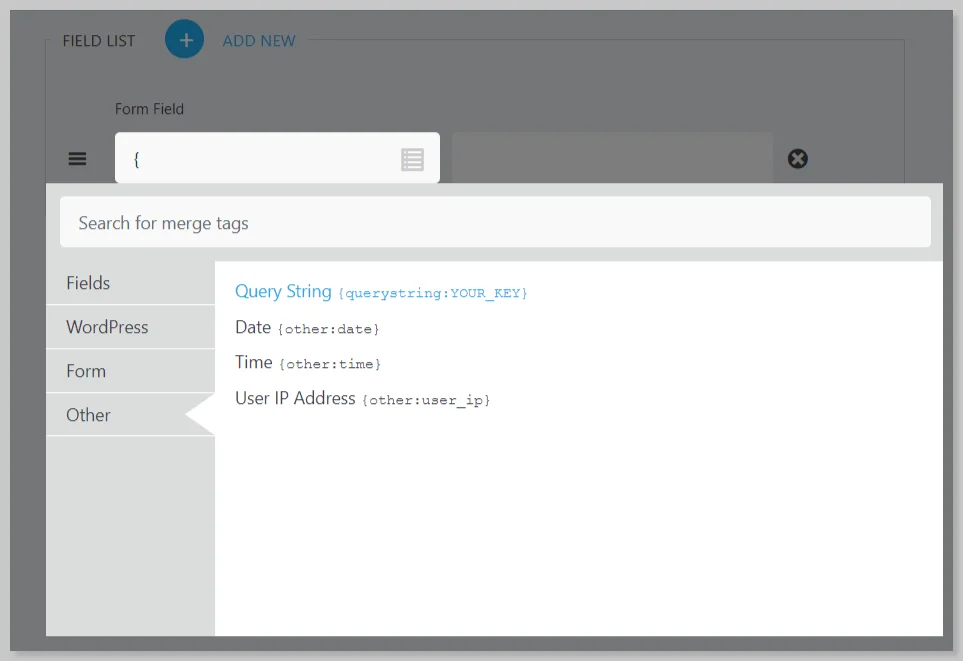Viewport: 963px width, 661px height.
Task: Click the ADD NEW text link
Action: tap(259, 41)
